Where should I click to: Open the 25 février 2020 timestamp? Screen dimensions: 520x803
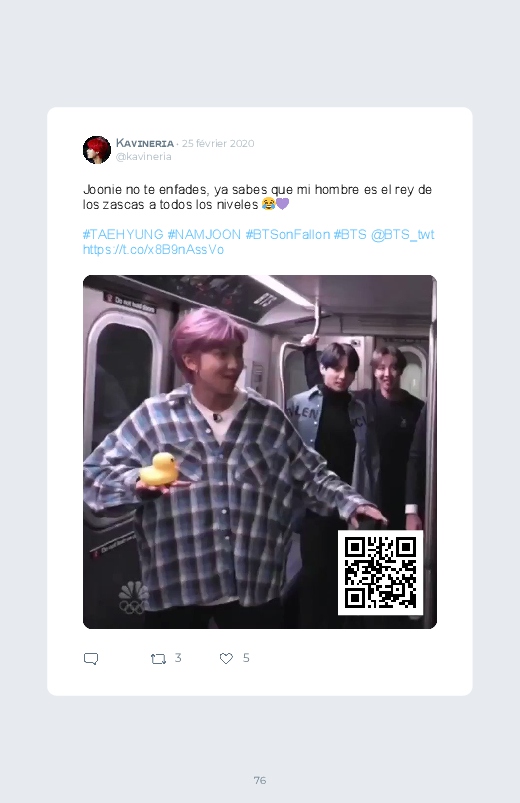(x=218, y=143)
